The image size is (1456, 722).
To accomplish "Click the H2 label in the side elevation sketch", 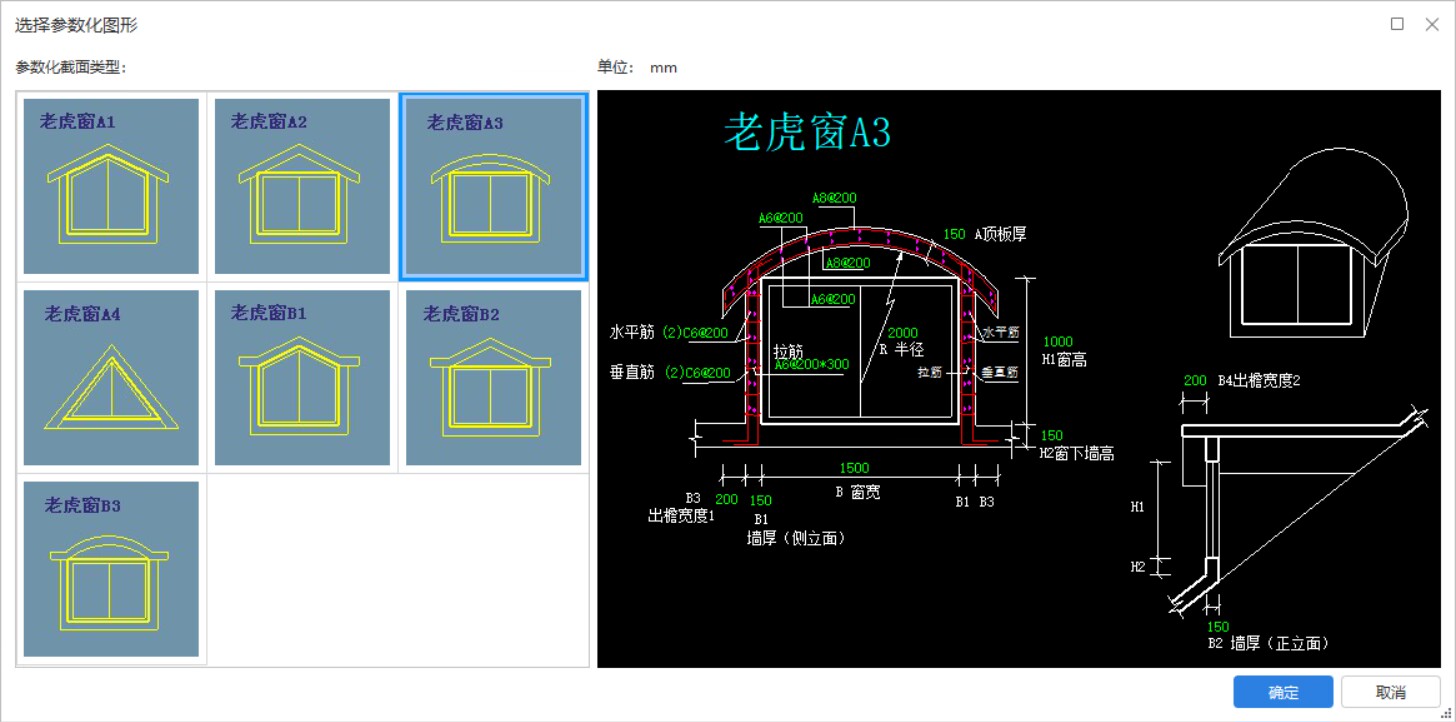I will tap(1138, 567).
